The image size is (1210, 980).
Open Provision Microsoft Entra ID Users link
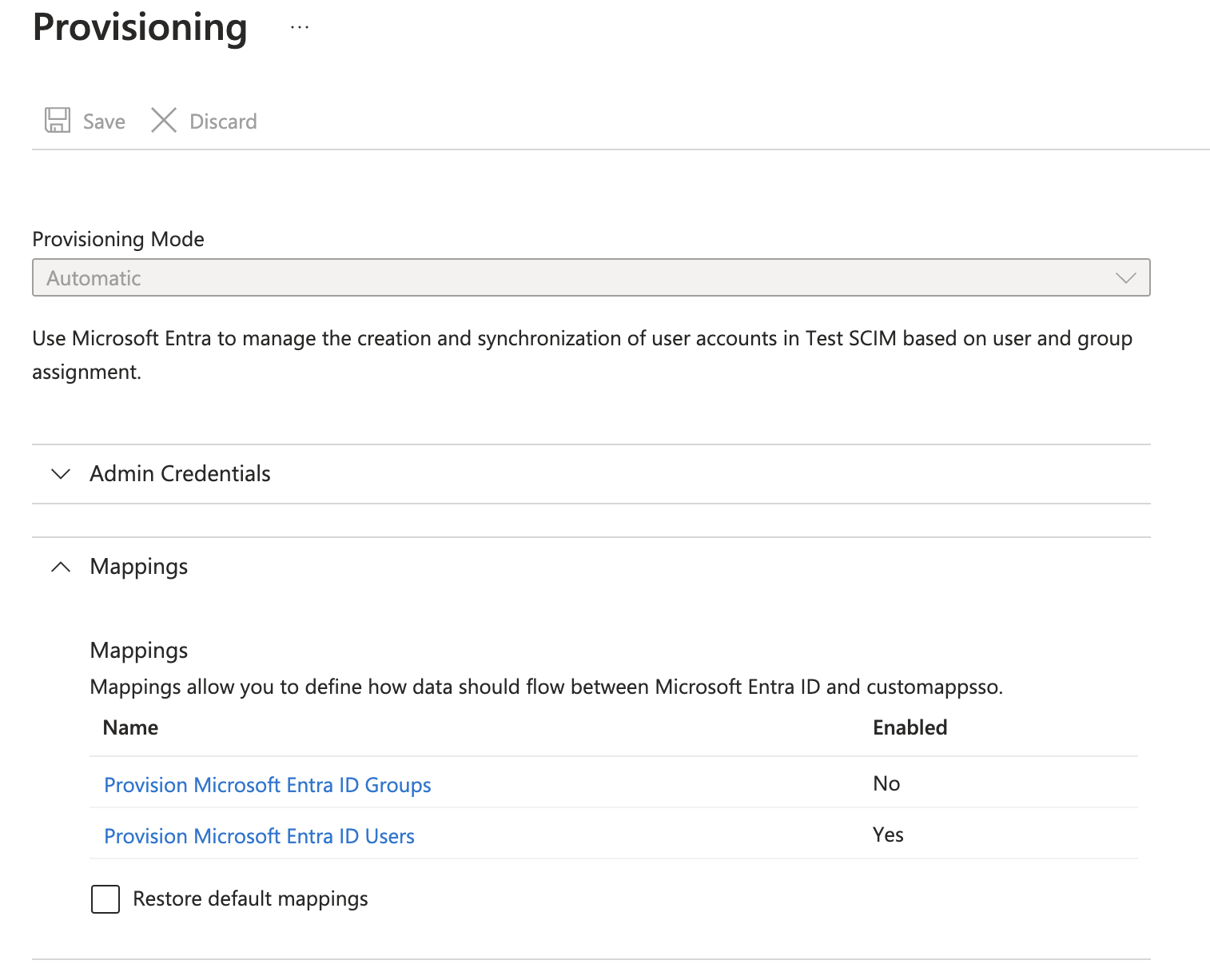(260, 836)
